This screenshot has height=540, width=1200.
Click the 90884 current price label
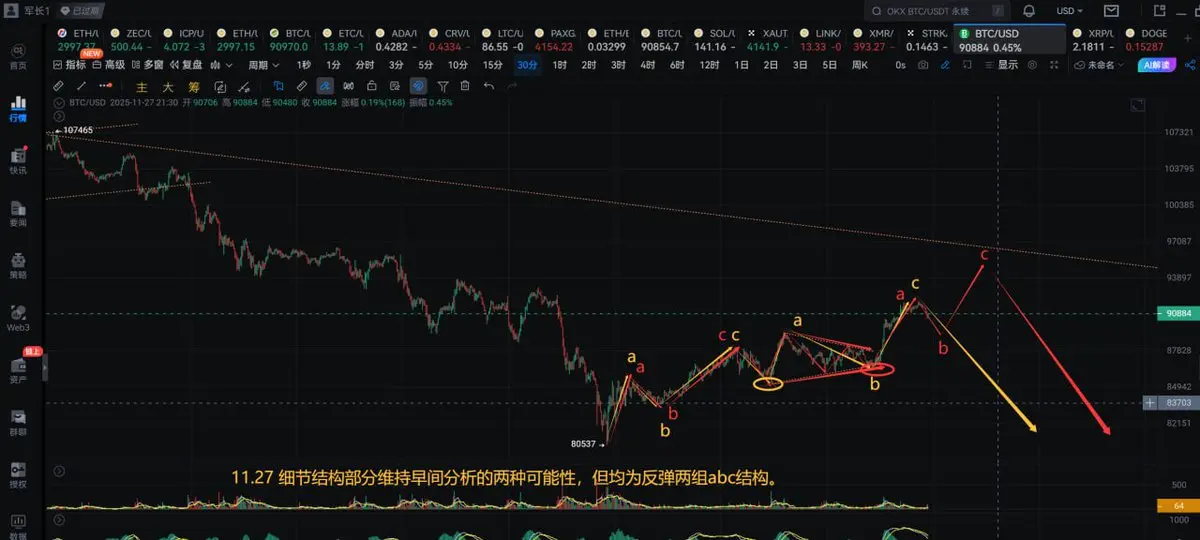pos(1179,313)
